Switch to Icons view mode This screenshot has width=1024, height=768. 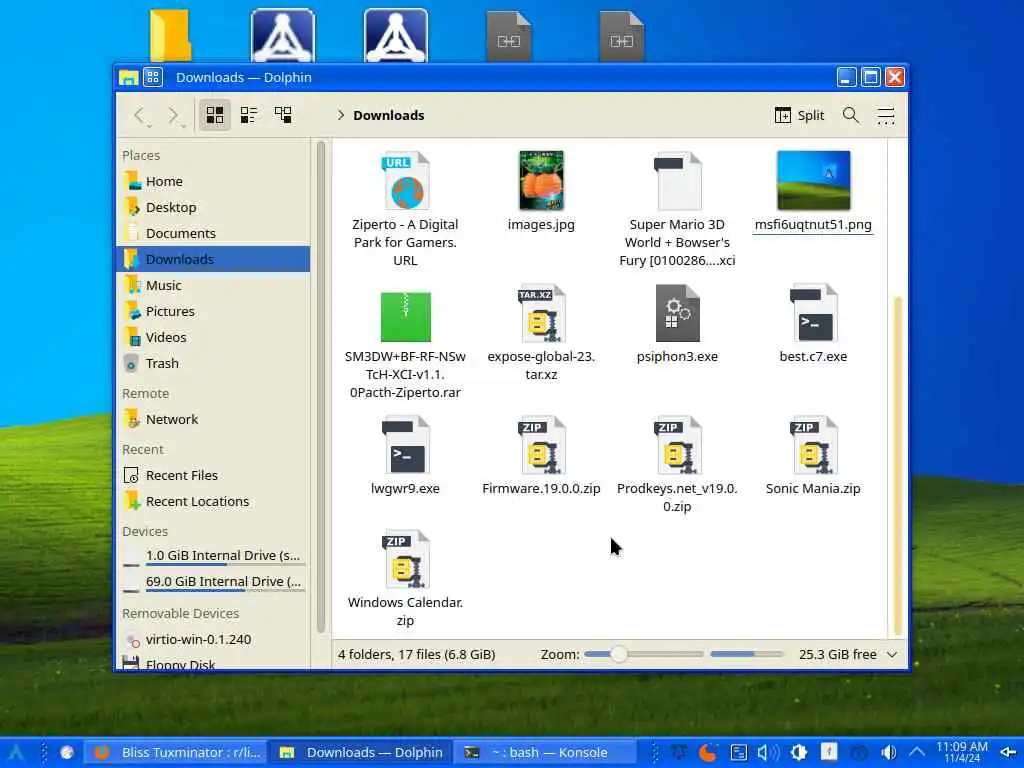tap(215, 115)
